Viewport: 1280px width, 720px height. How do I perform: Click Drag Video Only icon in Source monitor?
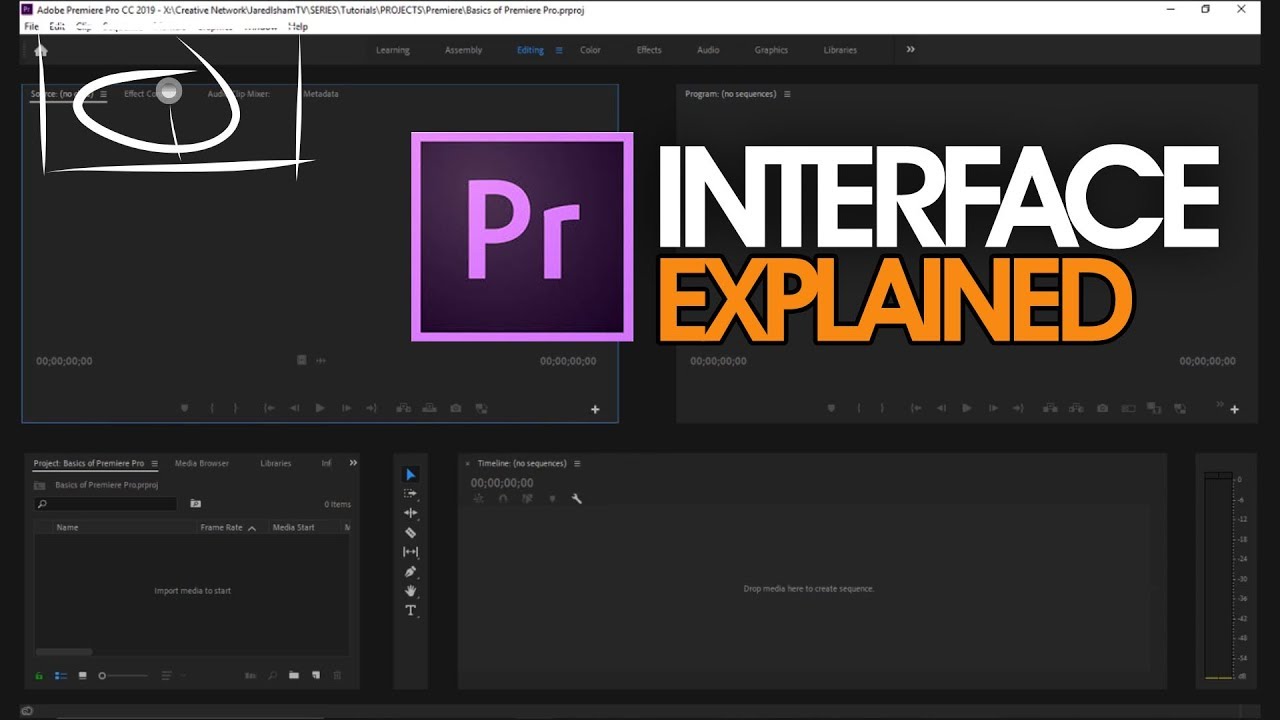tap(301, 360)
